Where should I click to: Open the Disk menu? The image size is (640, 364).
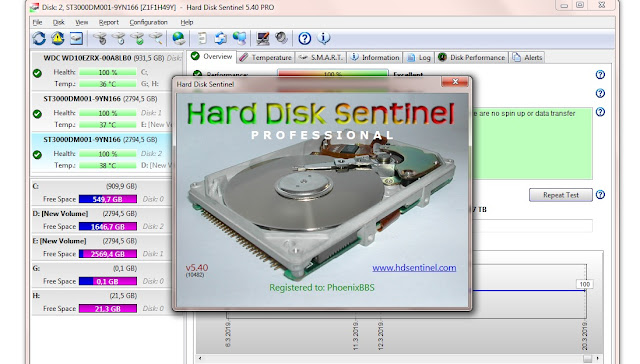click(59, 22)
